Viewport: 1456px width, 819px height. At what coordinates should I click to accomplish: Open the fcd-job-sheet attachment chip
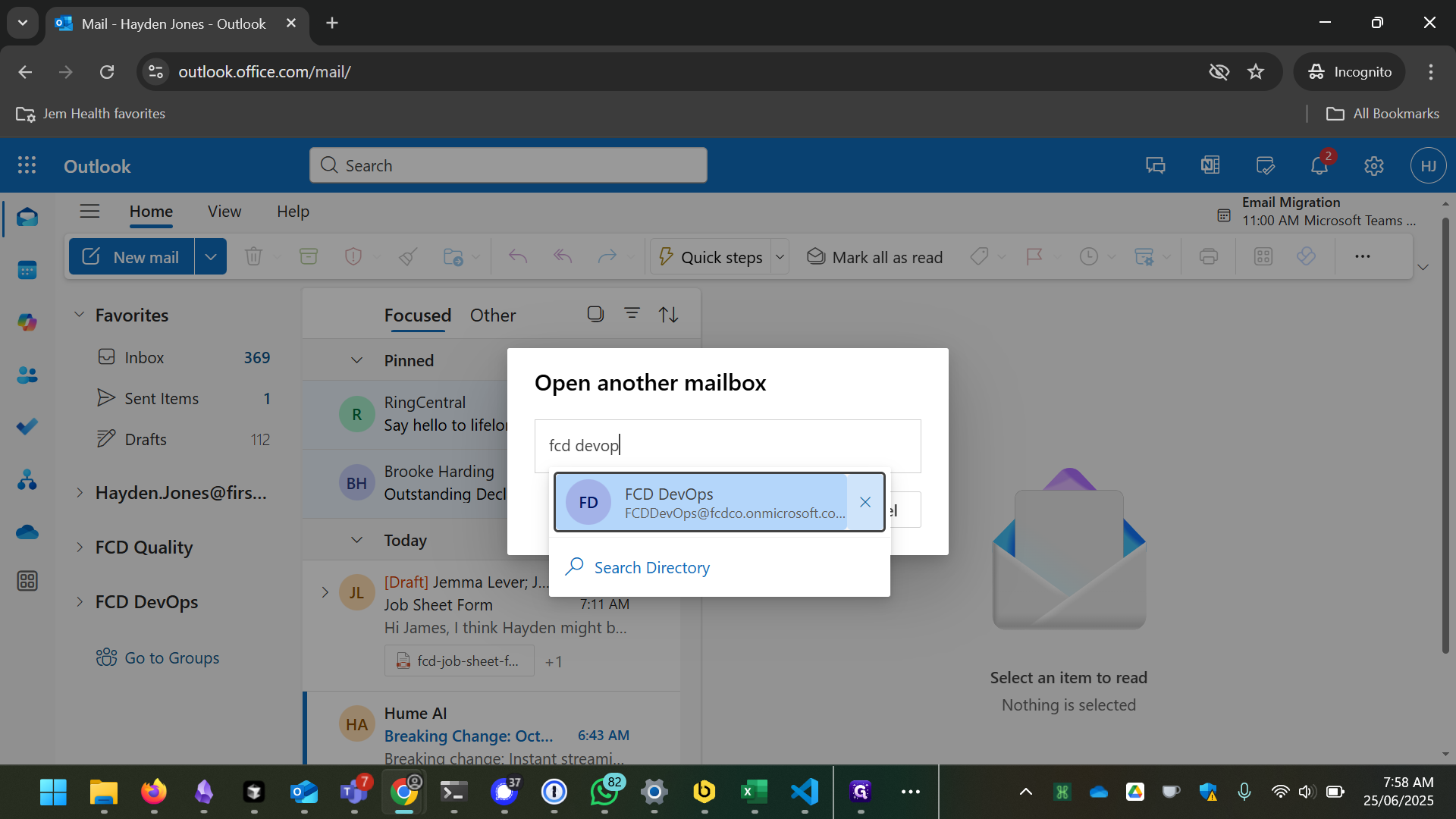click(x=459, y=661)
